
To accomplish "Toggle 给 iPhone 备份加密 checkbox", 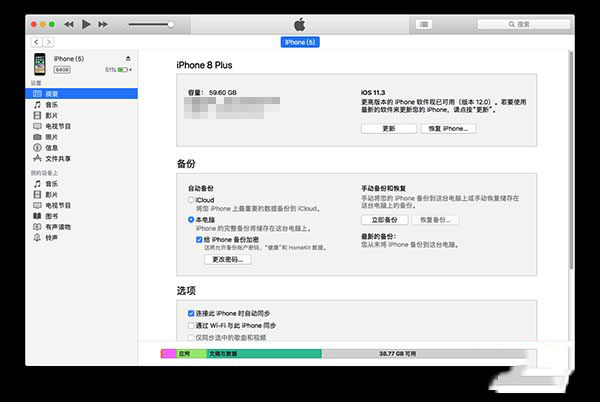I will pos(199,240).
